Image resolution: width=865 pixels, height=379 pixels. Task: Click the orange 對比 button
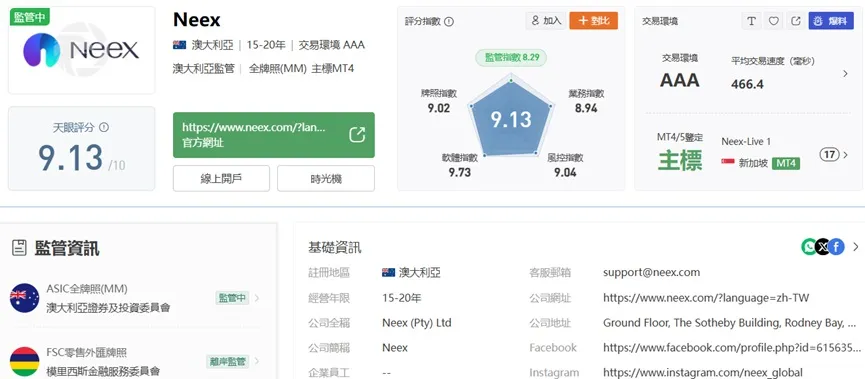pyautogui.click(x=594, y=20)
